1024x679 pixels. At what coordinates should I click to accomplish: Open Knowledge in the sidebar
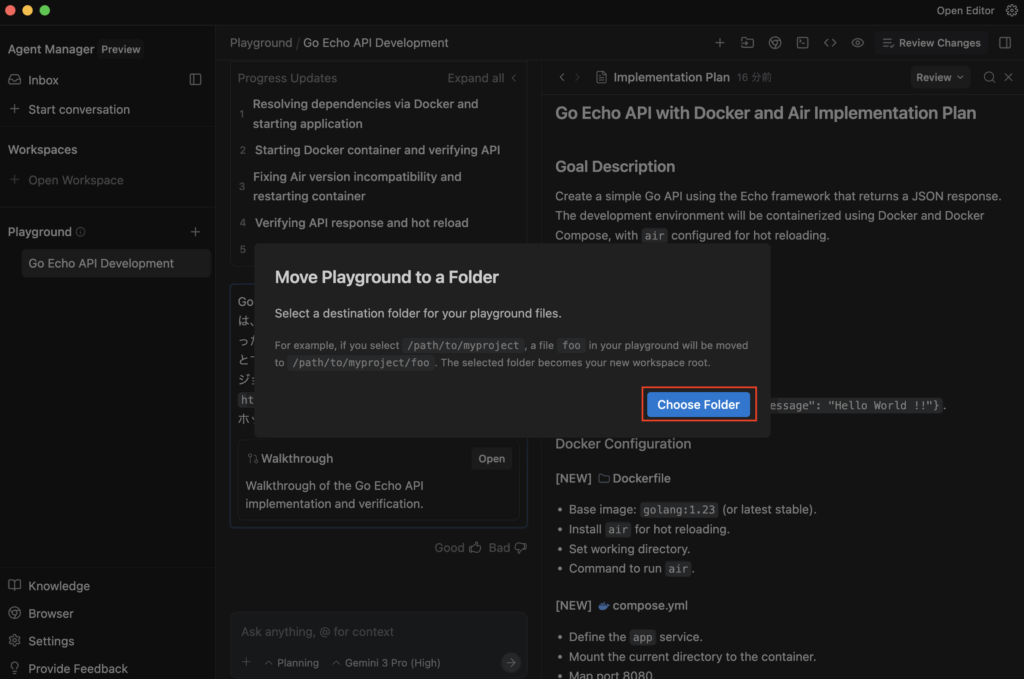pos(58,586)
